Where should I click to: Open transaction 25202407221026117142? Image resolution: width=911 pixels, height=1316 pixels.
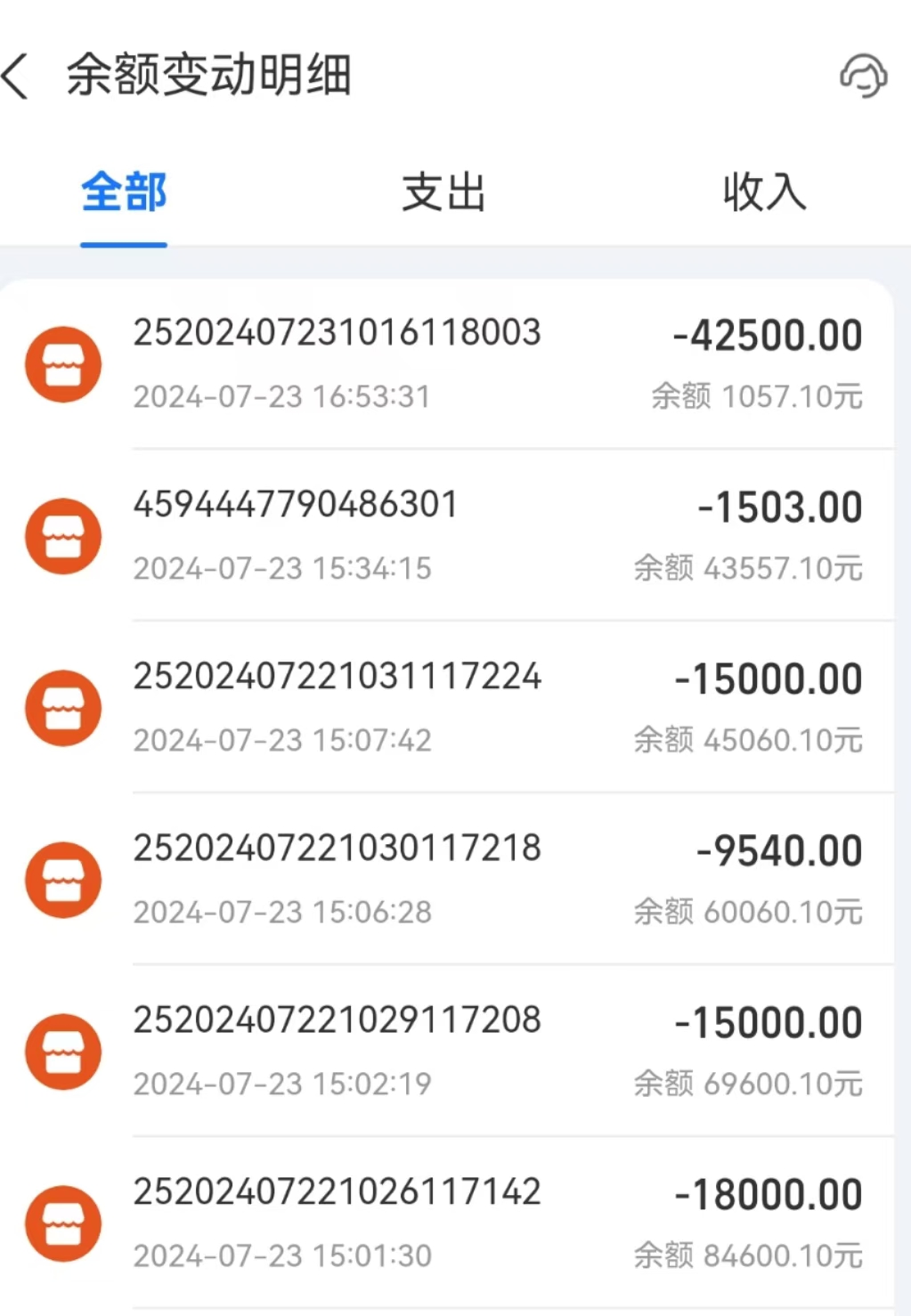click(x=337, y=1192)
